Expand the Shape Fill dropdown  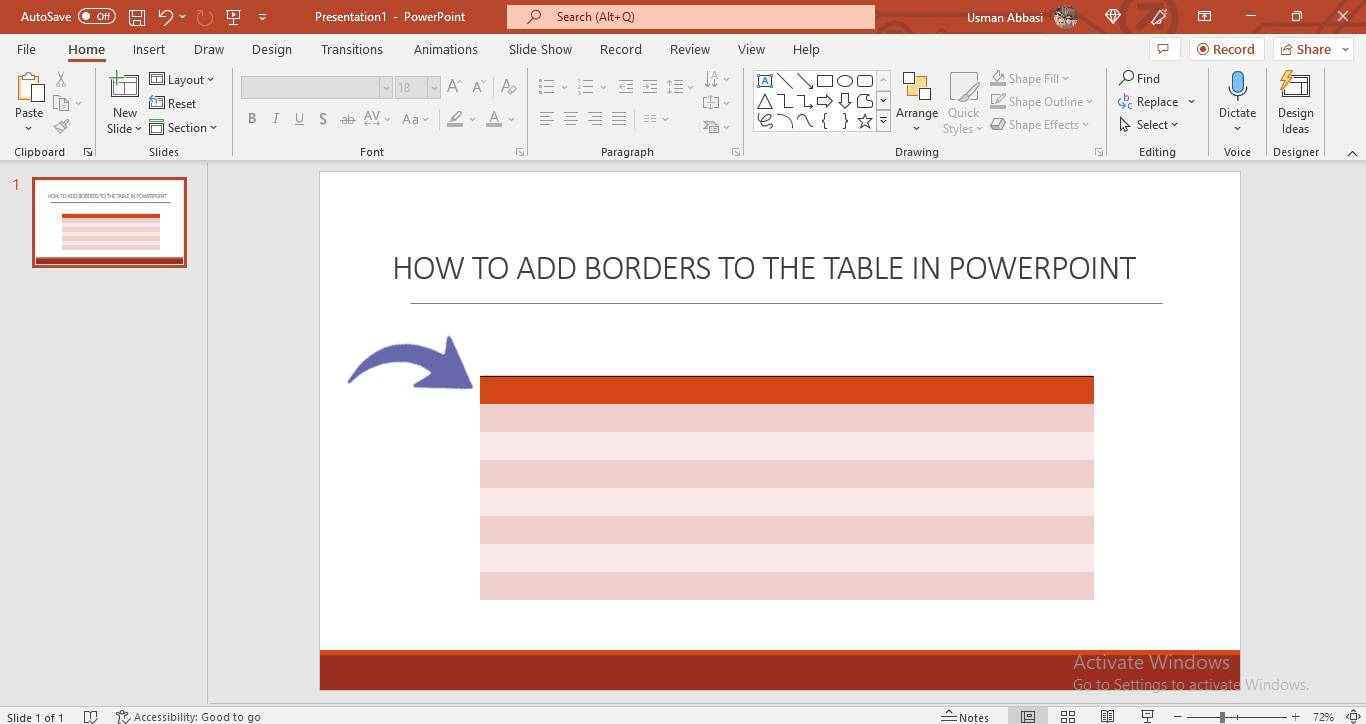[1030, 78]
